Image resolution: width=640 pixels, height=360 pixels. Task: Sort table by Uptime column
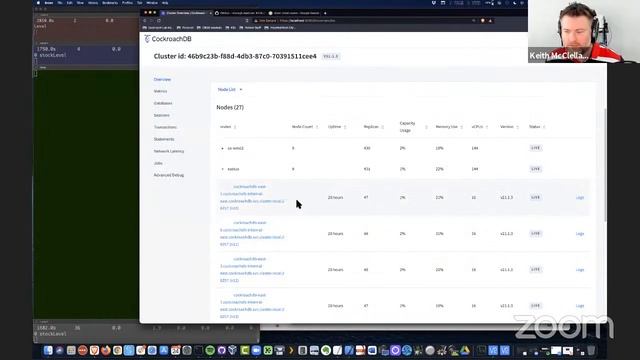(x=337, y=127)
